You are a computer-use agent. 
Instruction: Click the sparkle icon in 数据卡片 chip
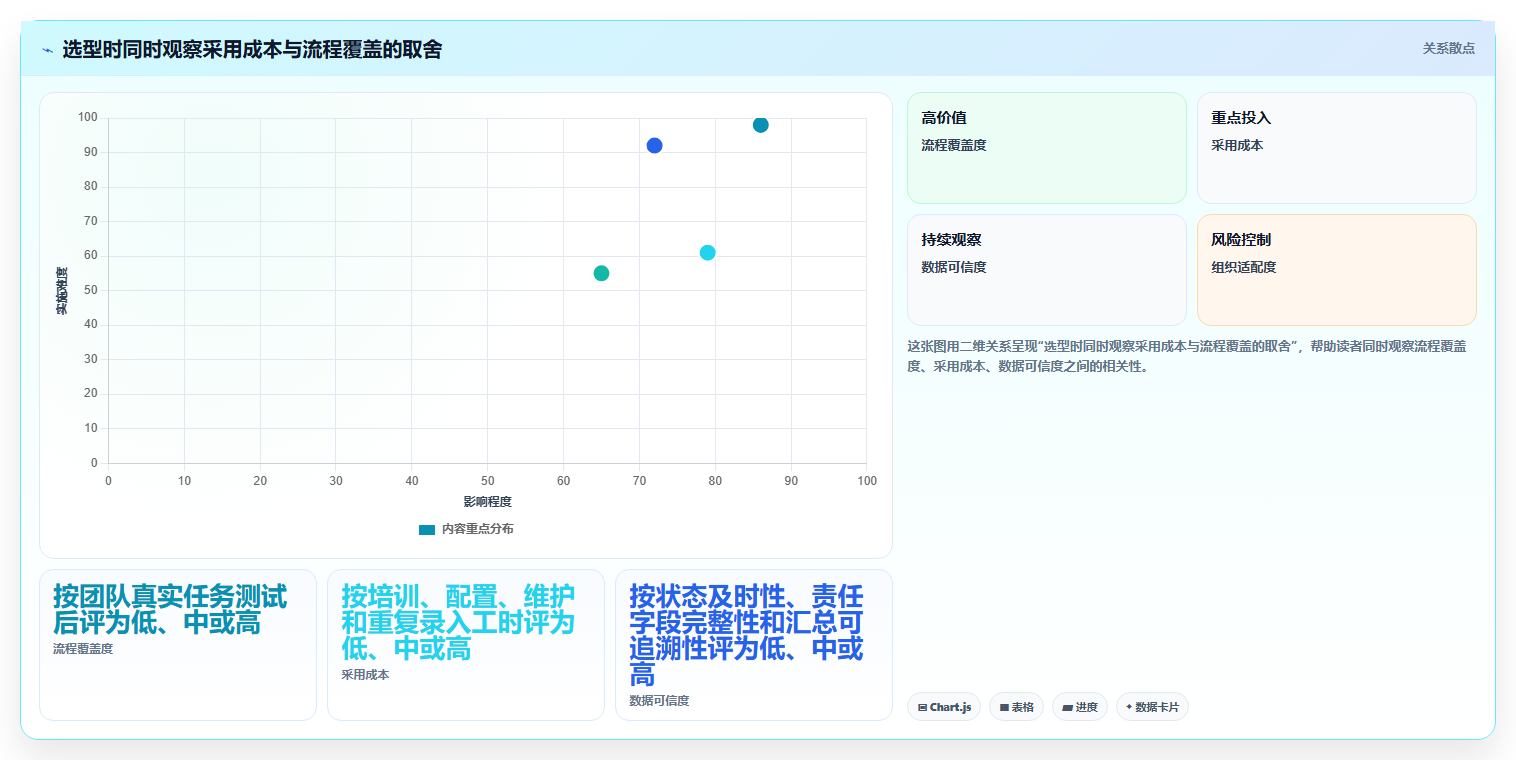(x=1129, y=706)
